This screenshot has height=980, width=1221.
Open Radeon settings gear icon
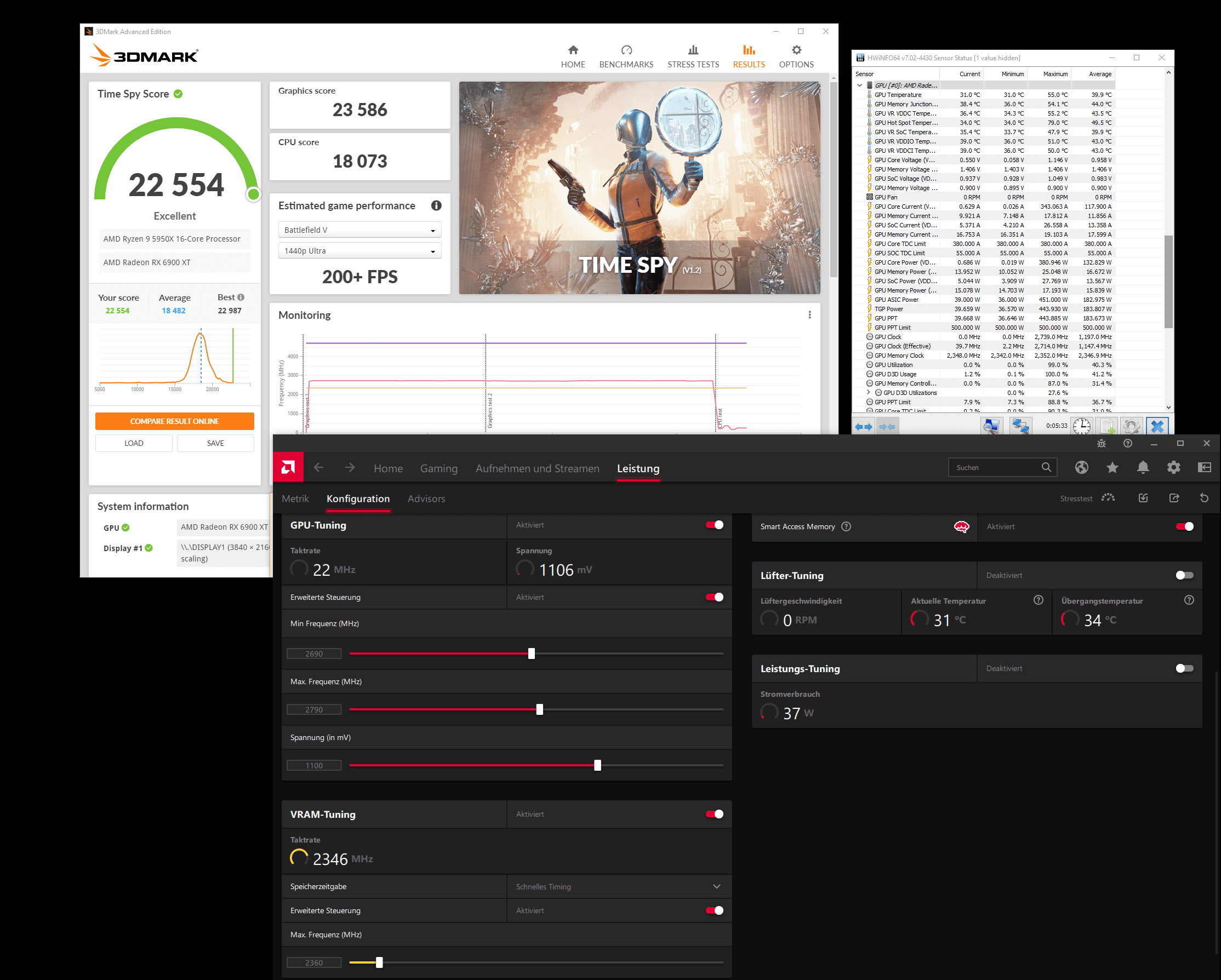(x=1173, y=468)
